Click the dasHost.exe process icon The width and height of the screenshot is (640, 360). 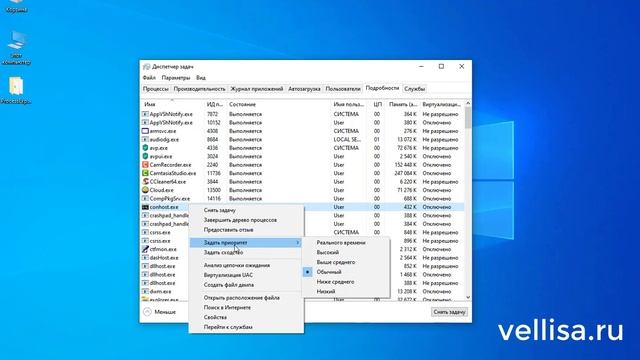coord(145,258)
